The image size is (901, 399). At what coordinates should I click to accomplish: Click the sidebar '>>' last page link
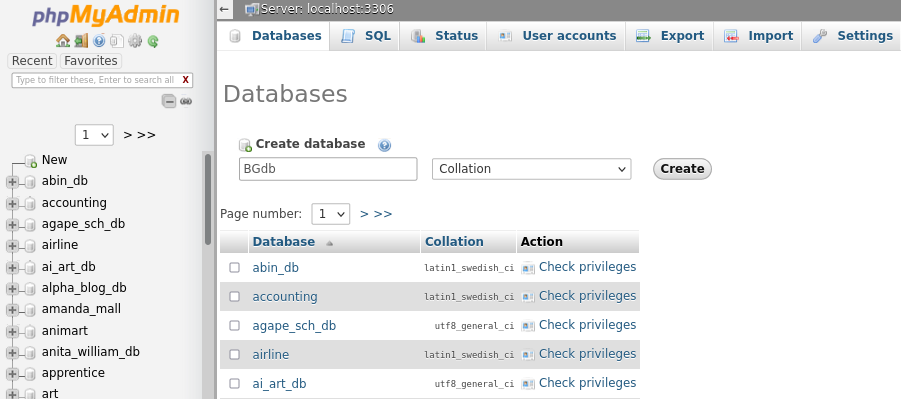[x=147, y=135]
